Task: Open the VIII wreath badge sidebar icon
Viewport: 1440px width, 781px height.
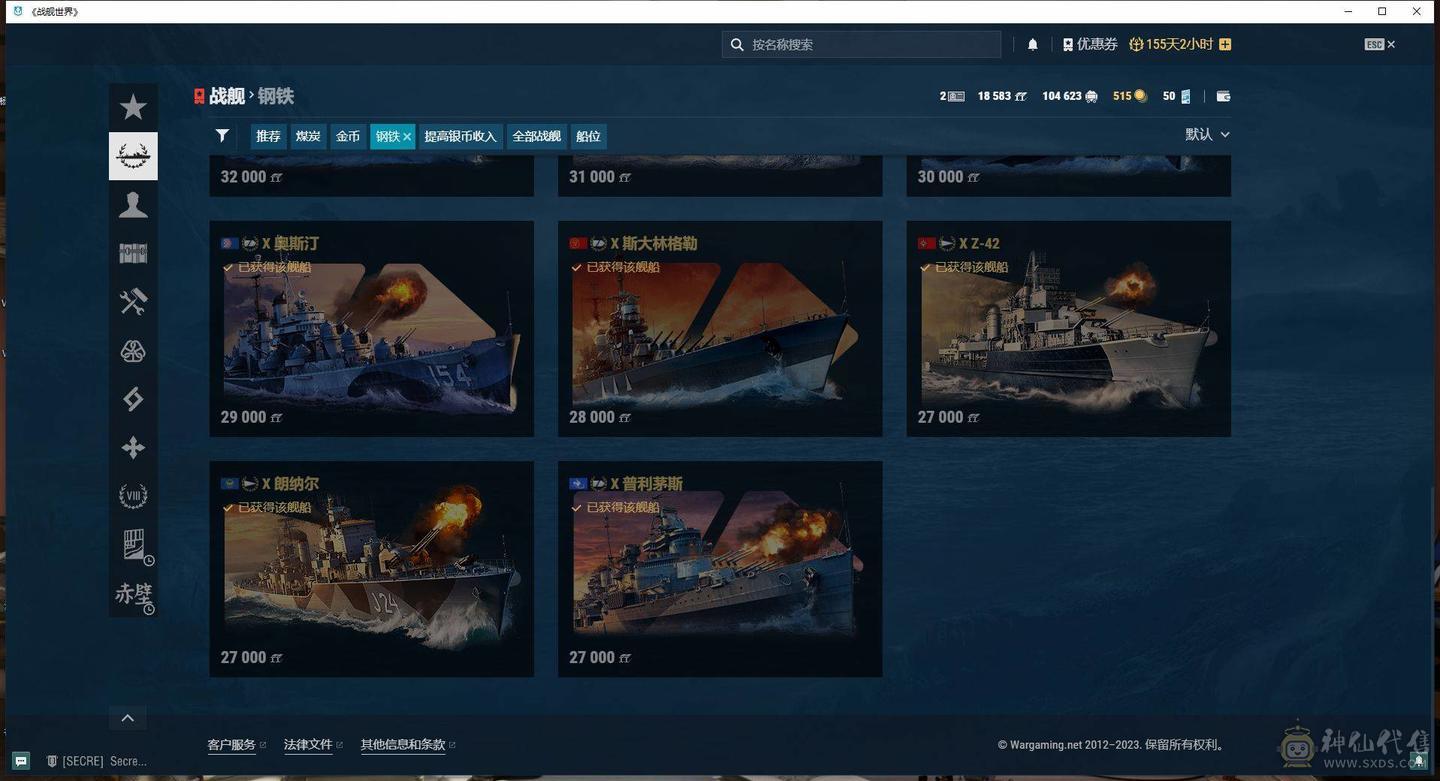Action: point(133,496)
